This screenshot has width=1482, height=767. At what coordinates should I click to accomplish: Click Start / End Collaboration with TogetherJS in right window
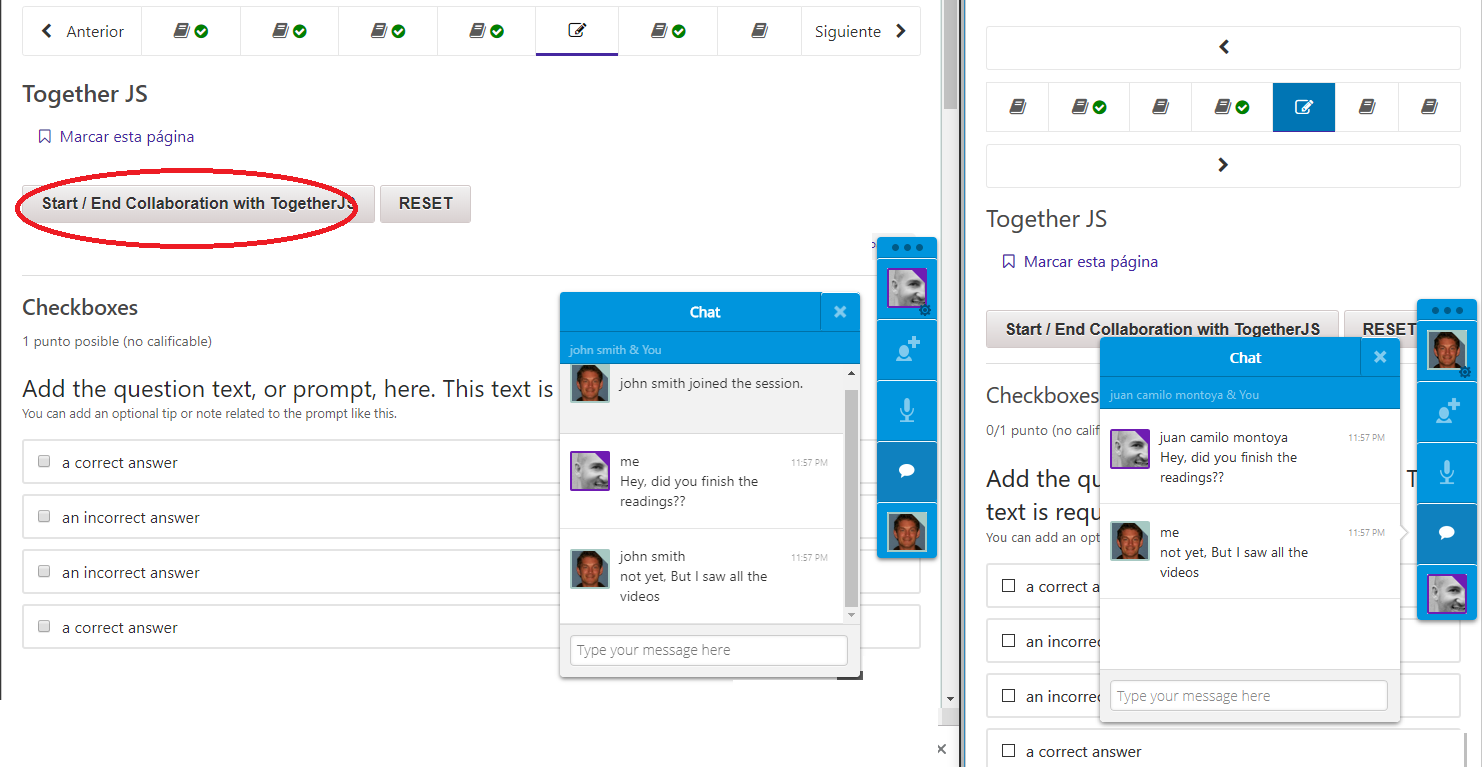pyautogui.click(x=1162, y=329)
